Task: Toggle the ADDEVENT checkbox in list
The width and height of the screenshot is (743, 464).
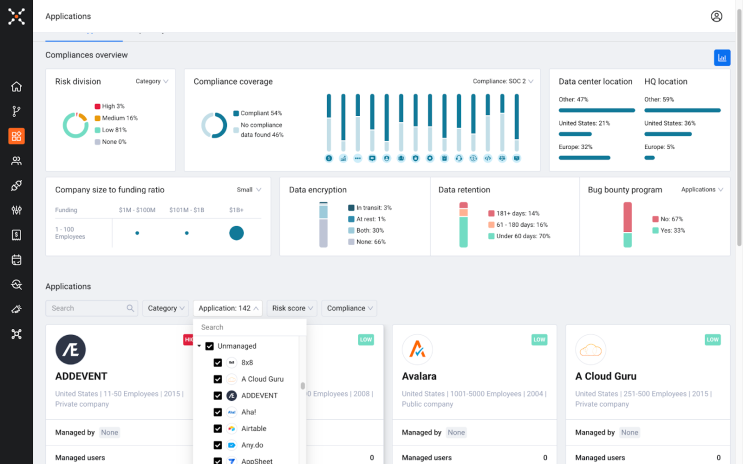Action: click(218, 395)
